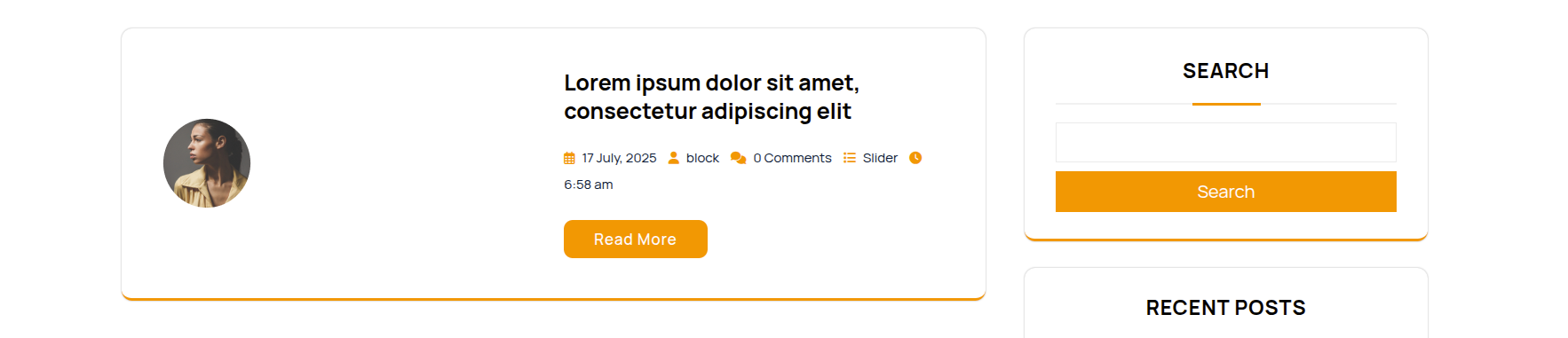Click the RECENT POSTS widget heading
This screenshot has height=338, width=1568.
point(1225,308)
